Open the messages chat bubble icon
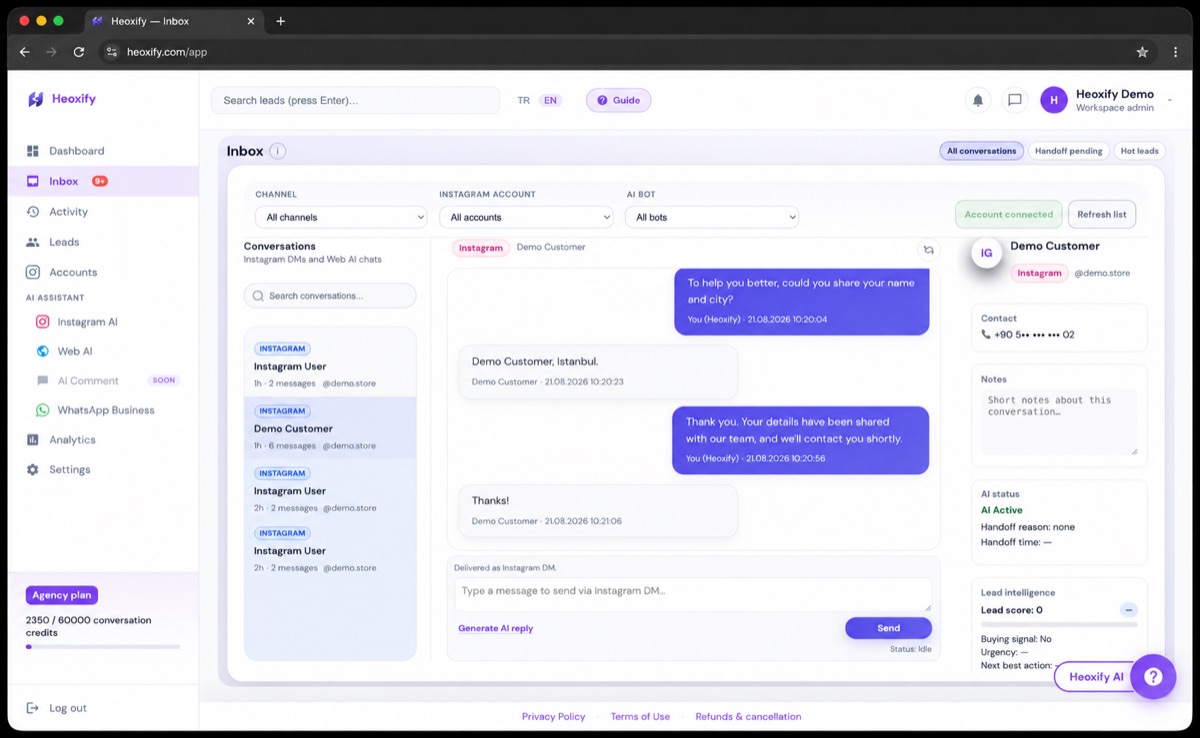Viewport: 1200px width, 738px height. (1014, 100)
